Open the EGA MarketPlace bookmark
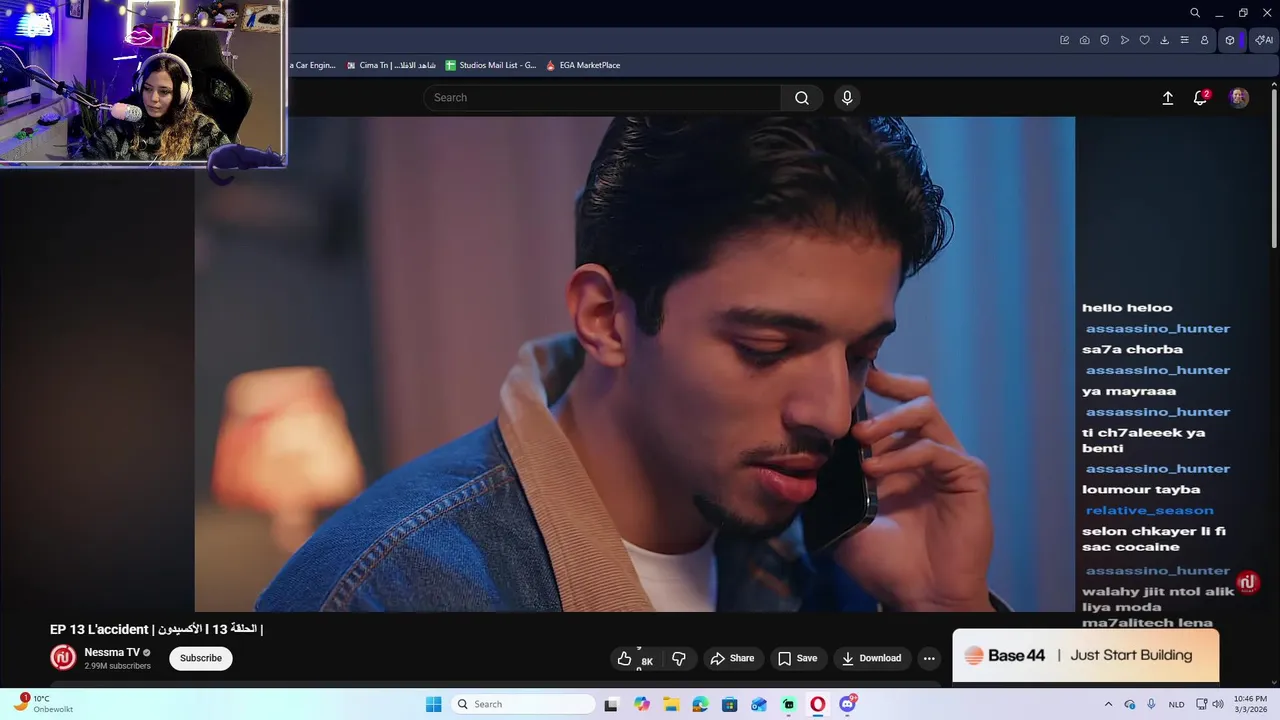This screenshot has width=1280, height=720. coord(583,65)
